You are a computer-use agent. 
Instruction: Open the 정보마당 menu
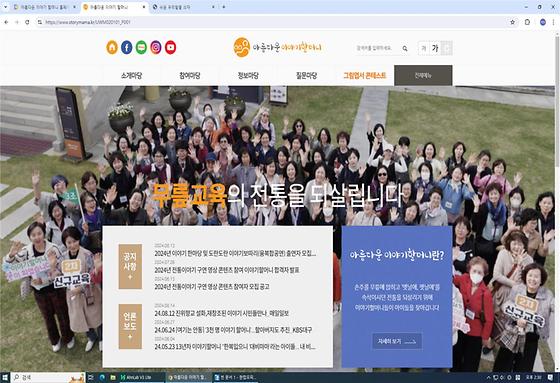click(248, 75)
